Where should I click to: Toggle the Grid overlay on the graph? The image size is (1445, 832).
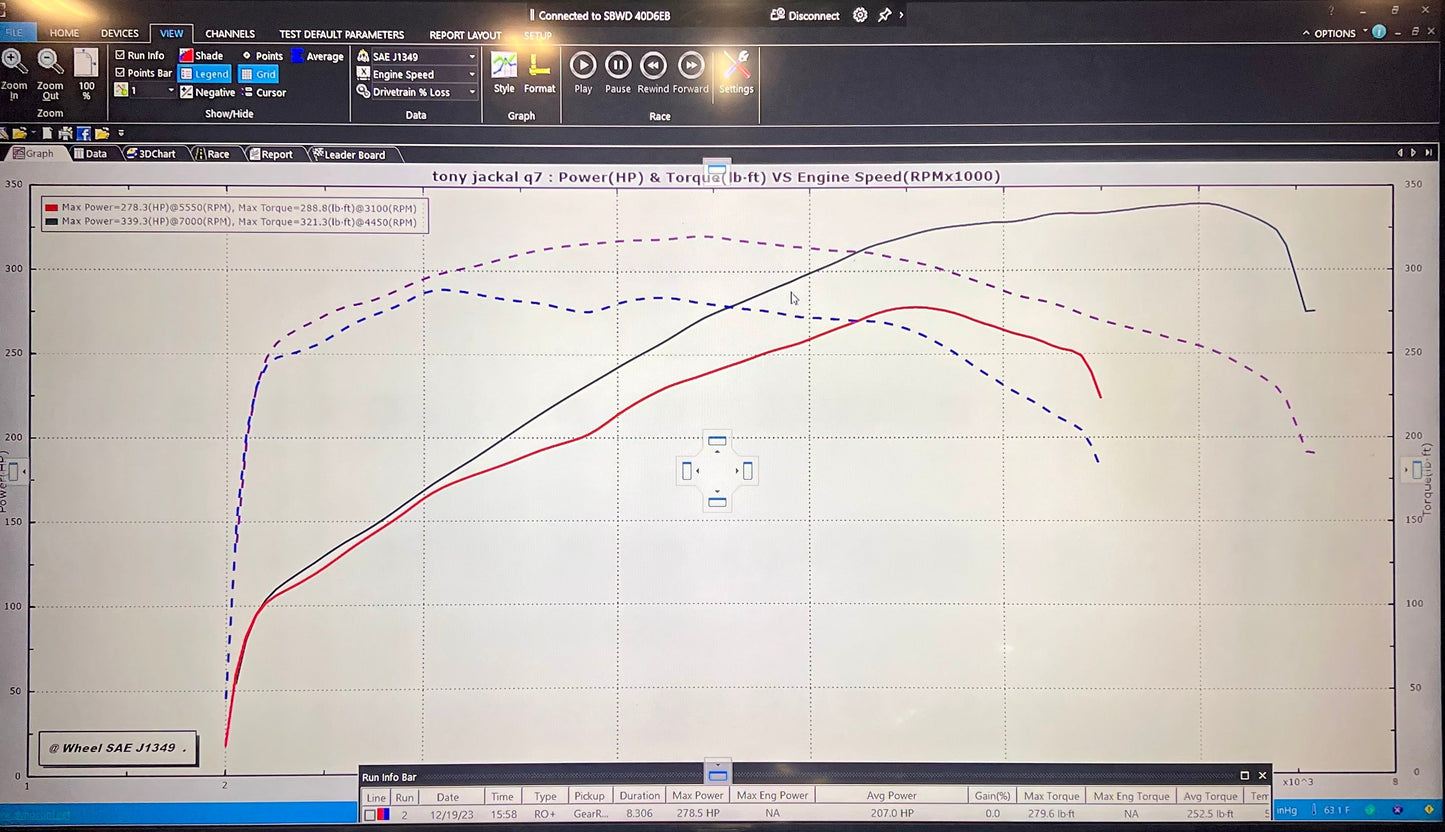[x=258, y=73]
